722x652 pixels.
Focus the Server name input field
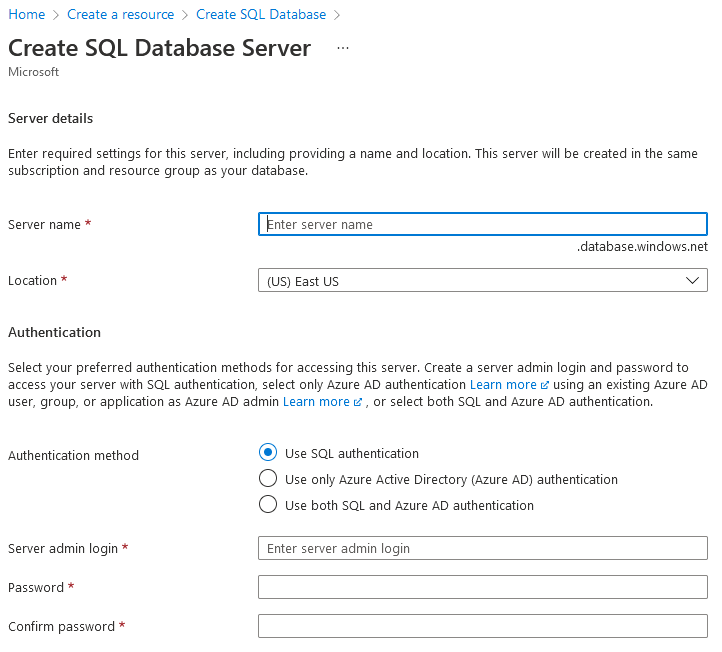pyautogui.click(x=483, y=224)
